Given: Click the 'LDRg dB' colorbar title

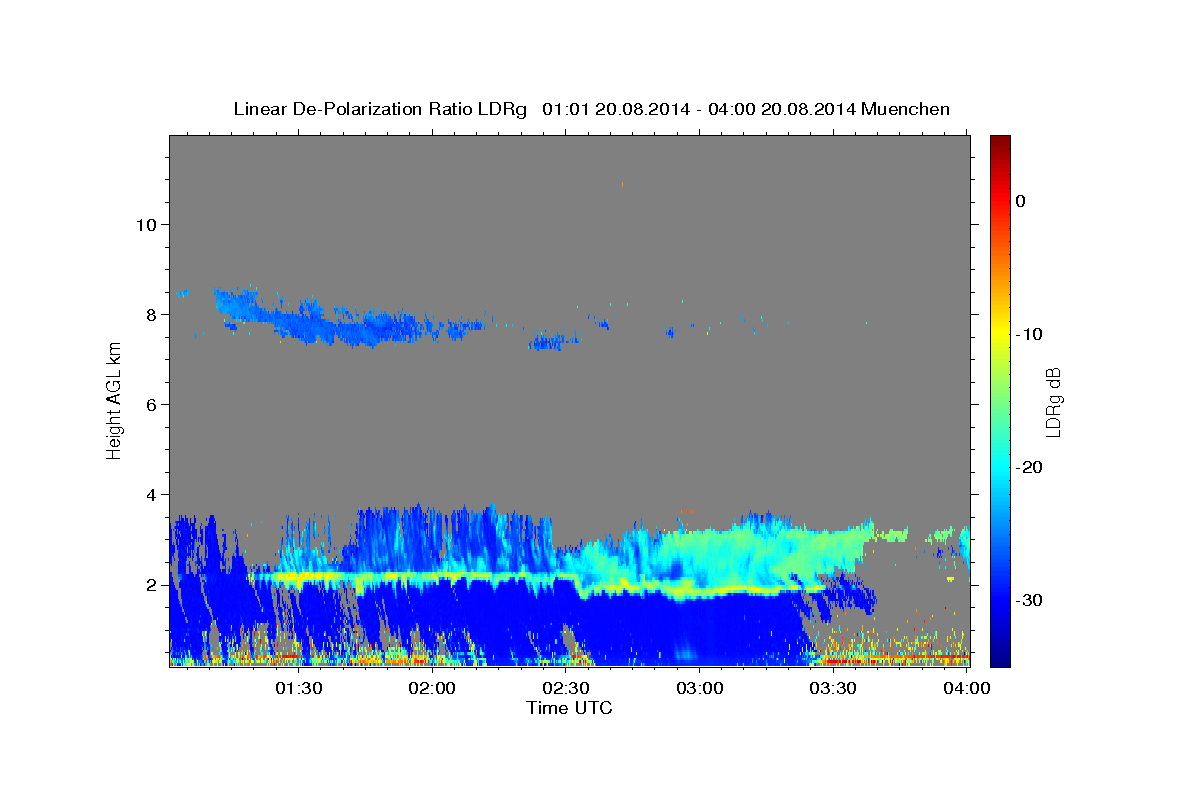Looking at the screenshot, I should 1053,401.
